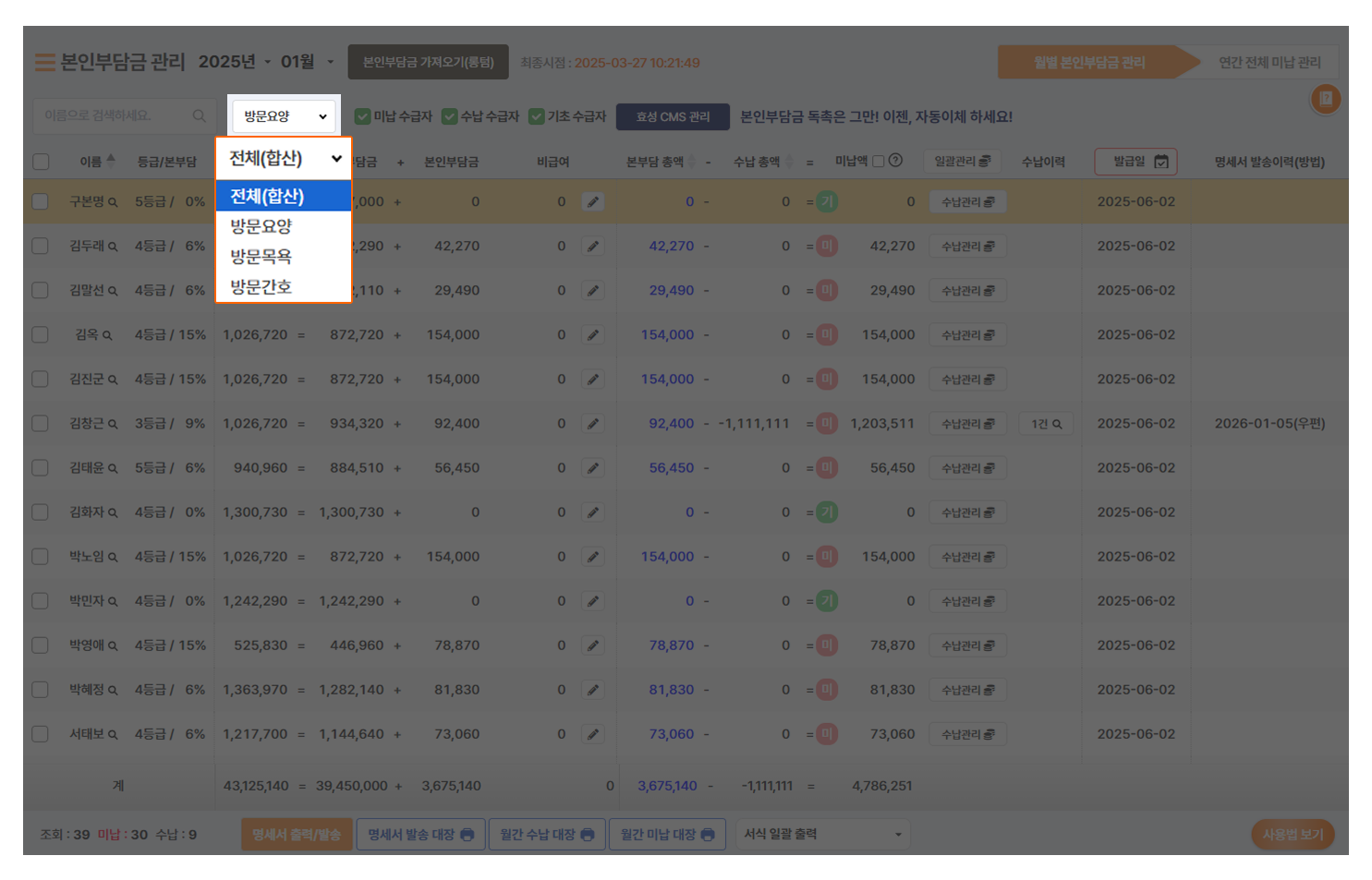Switch to 연간 전체 미납 관리 tab

click(1269, 63)
